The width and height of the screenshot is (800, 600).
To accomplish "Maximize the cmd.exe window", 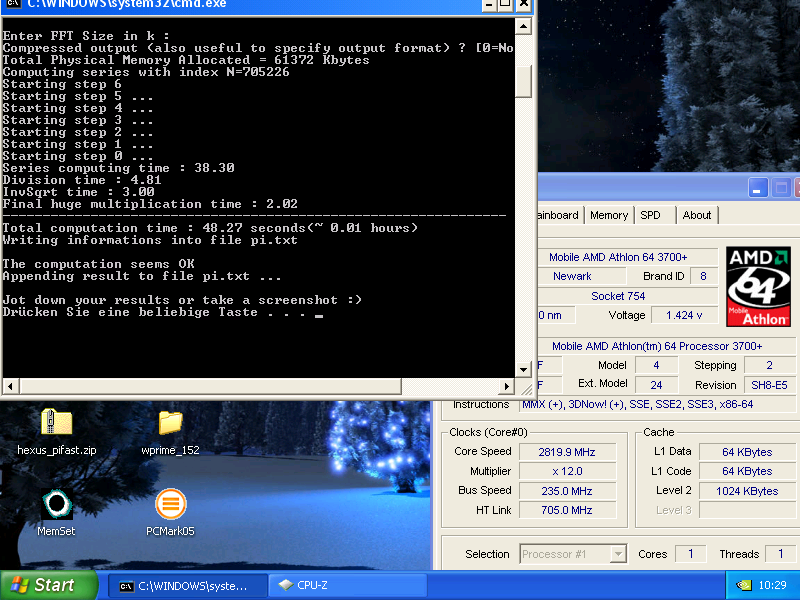I will 505,4.
